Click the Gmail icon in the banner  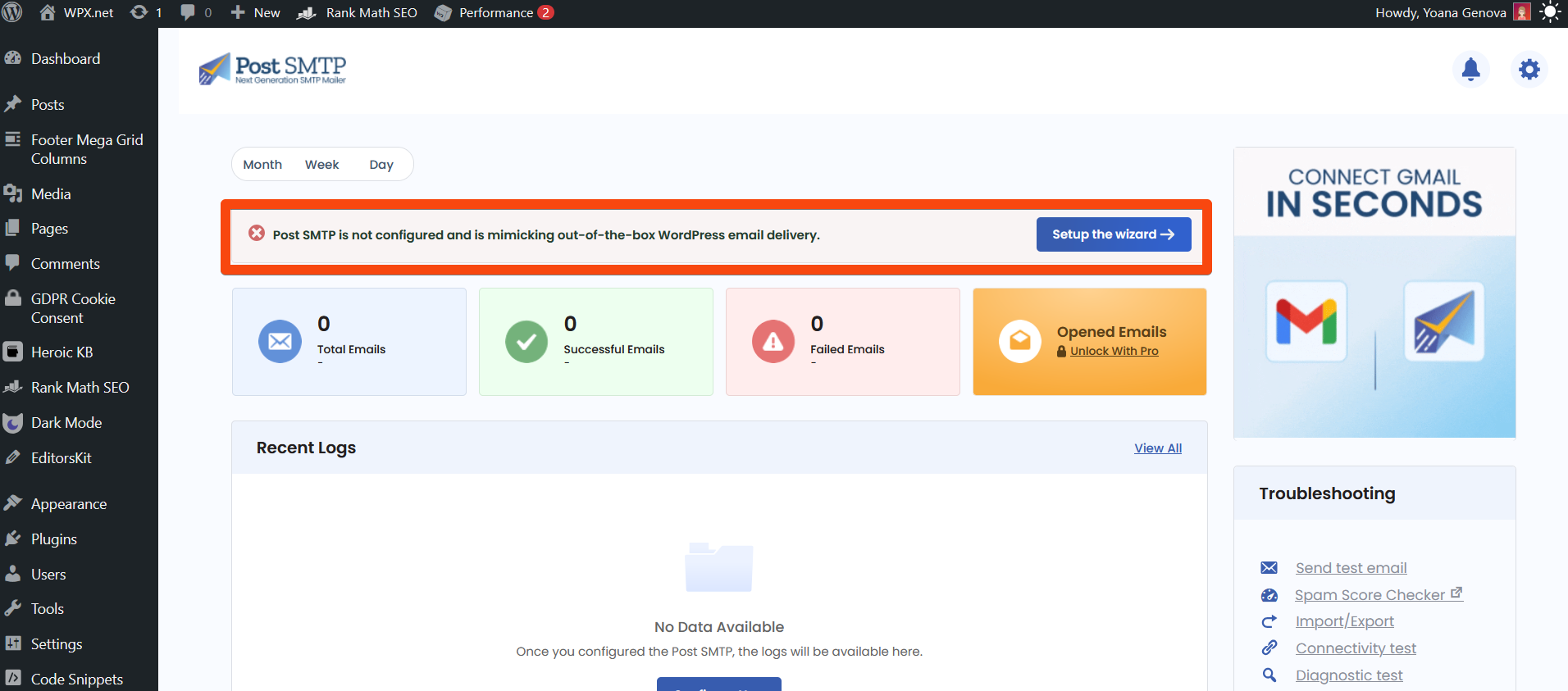[1306, 321]
